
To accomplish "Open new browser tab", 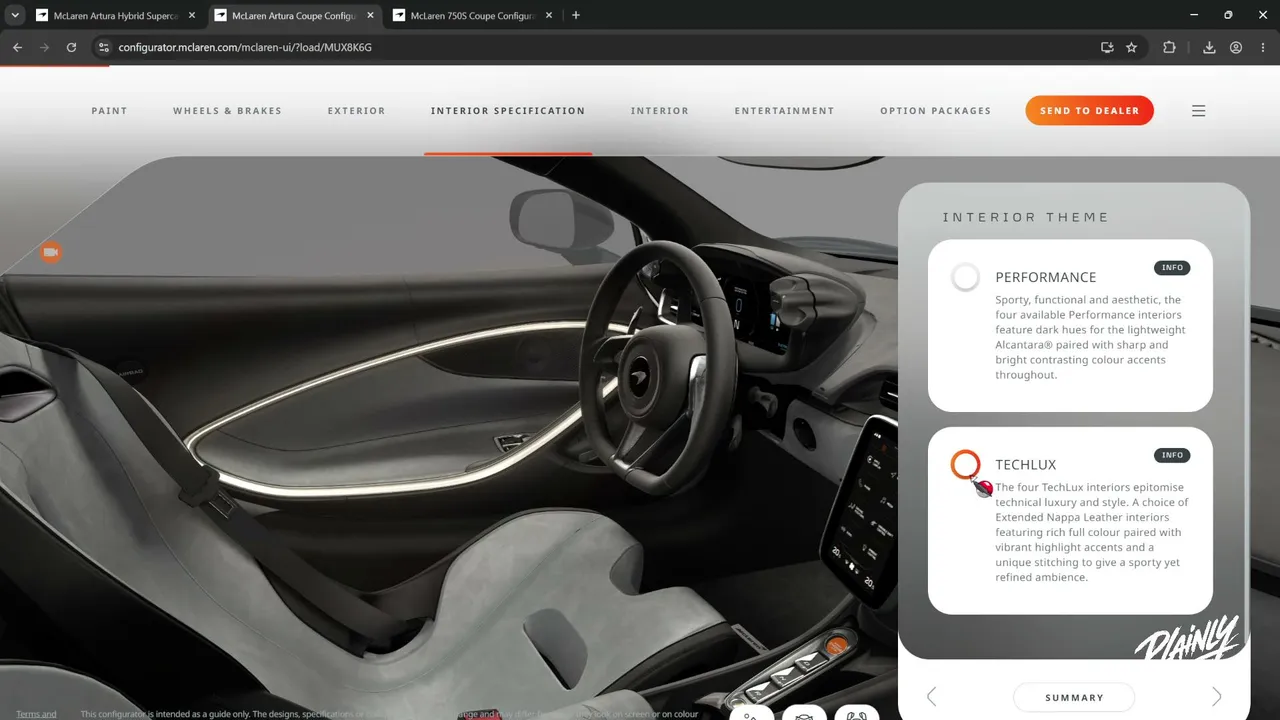I will coord(575,15).
